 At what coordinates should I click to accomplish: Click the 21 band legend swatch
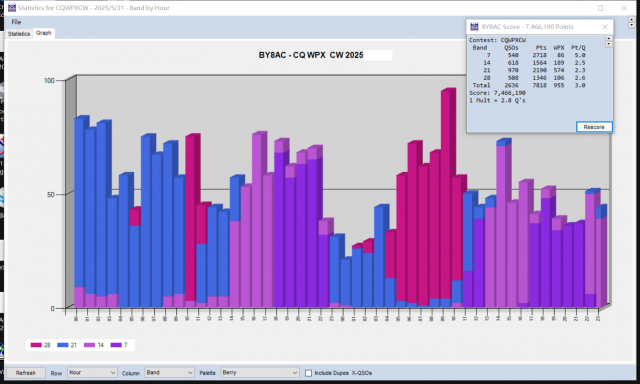(x=62, y=345)
